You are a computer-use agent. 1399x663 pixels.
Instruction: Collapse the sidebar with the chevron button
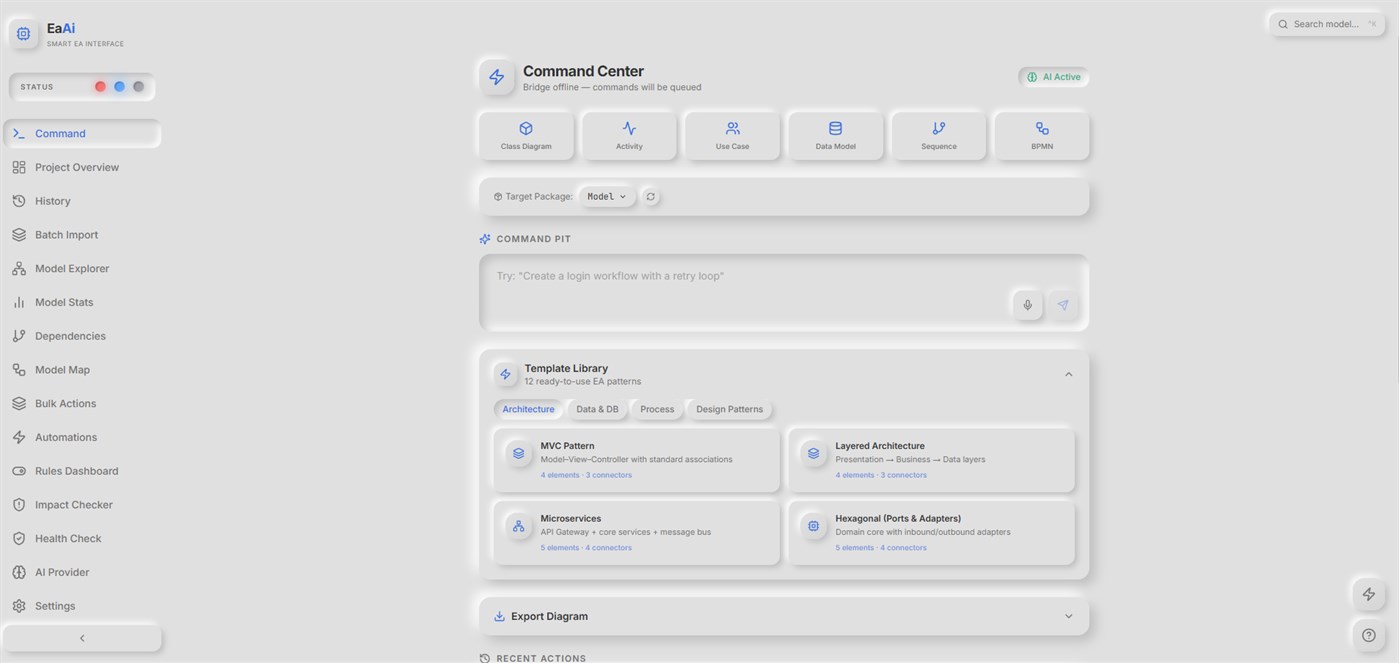point(82,638)
